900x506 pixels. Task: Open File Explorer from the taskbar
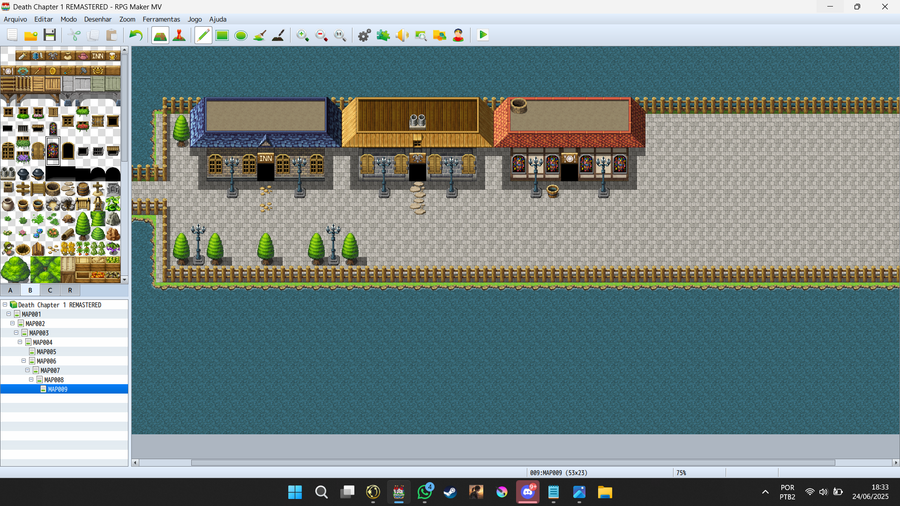[x=605, y=492]
